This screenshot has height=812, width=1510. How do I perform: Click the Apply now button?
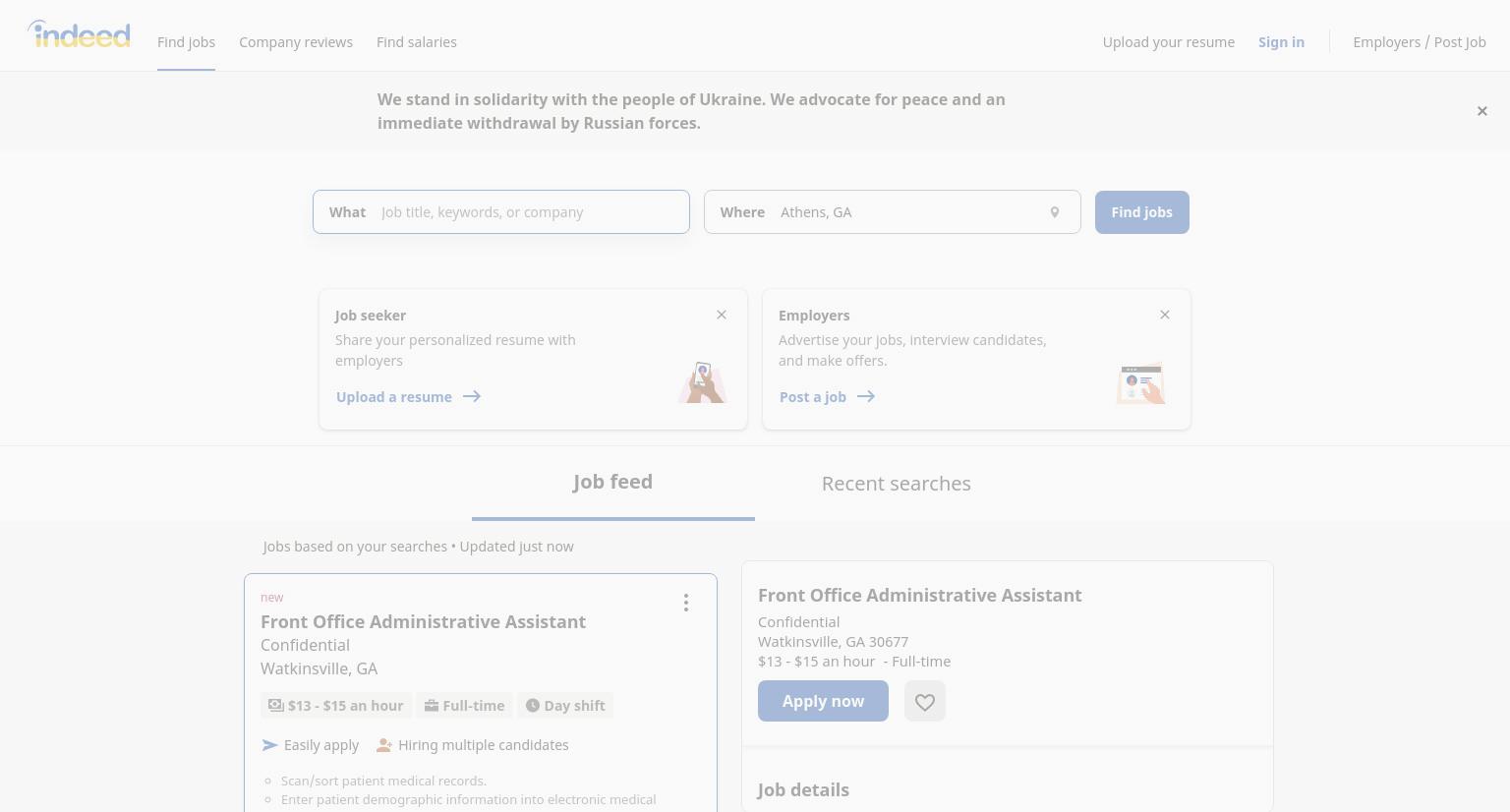click(823, 701)
